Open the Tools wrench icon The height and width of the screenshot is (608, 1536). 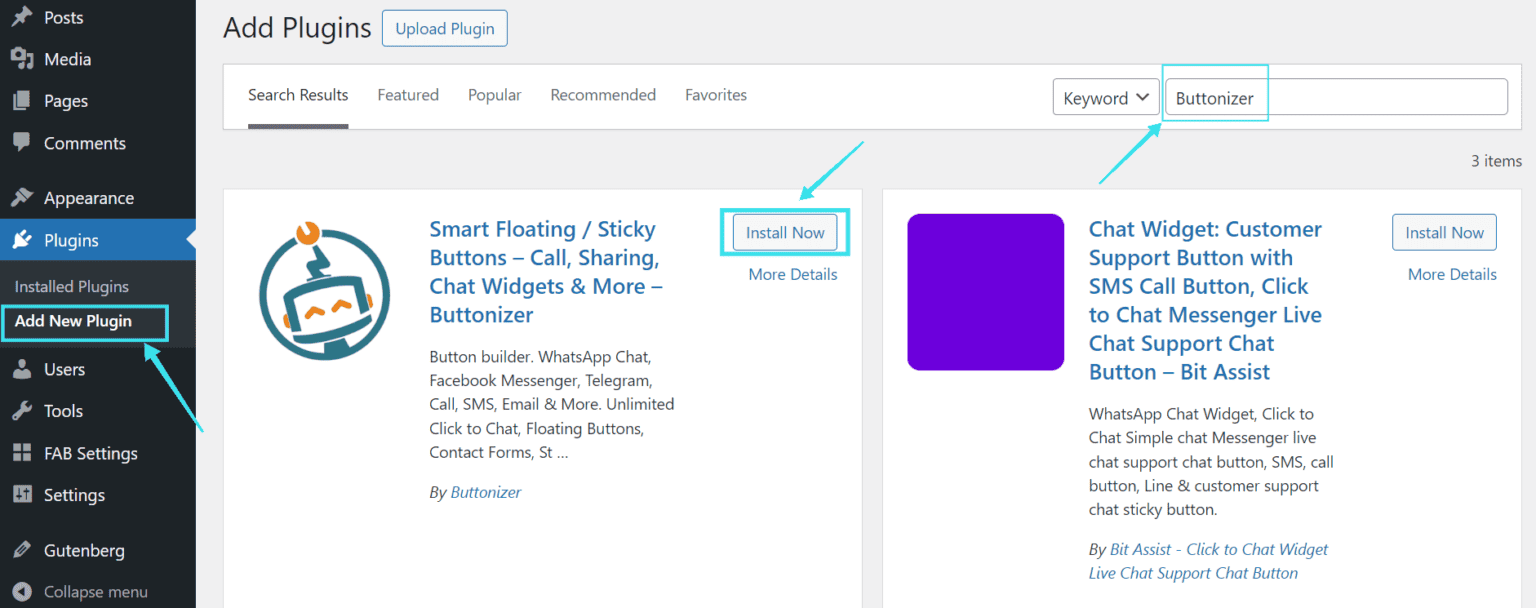click(22, 411)
